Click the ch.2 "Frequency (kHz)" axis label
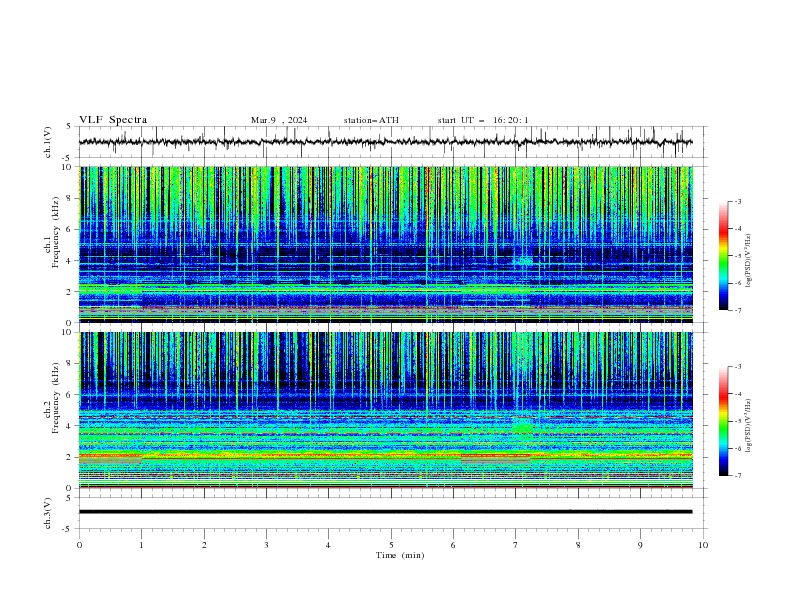 [55, 398]
